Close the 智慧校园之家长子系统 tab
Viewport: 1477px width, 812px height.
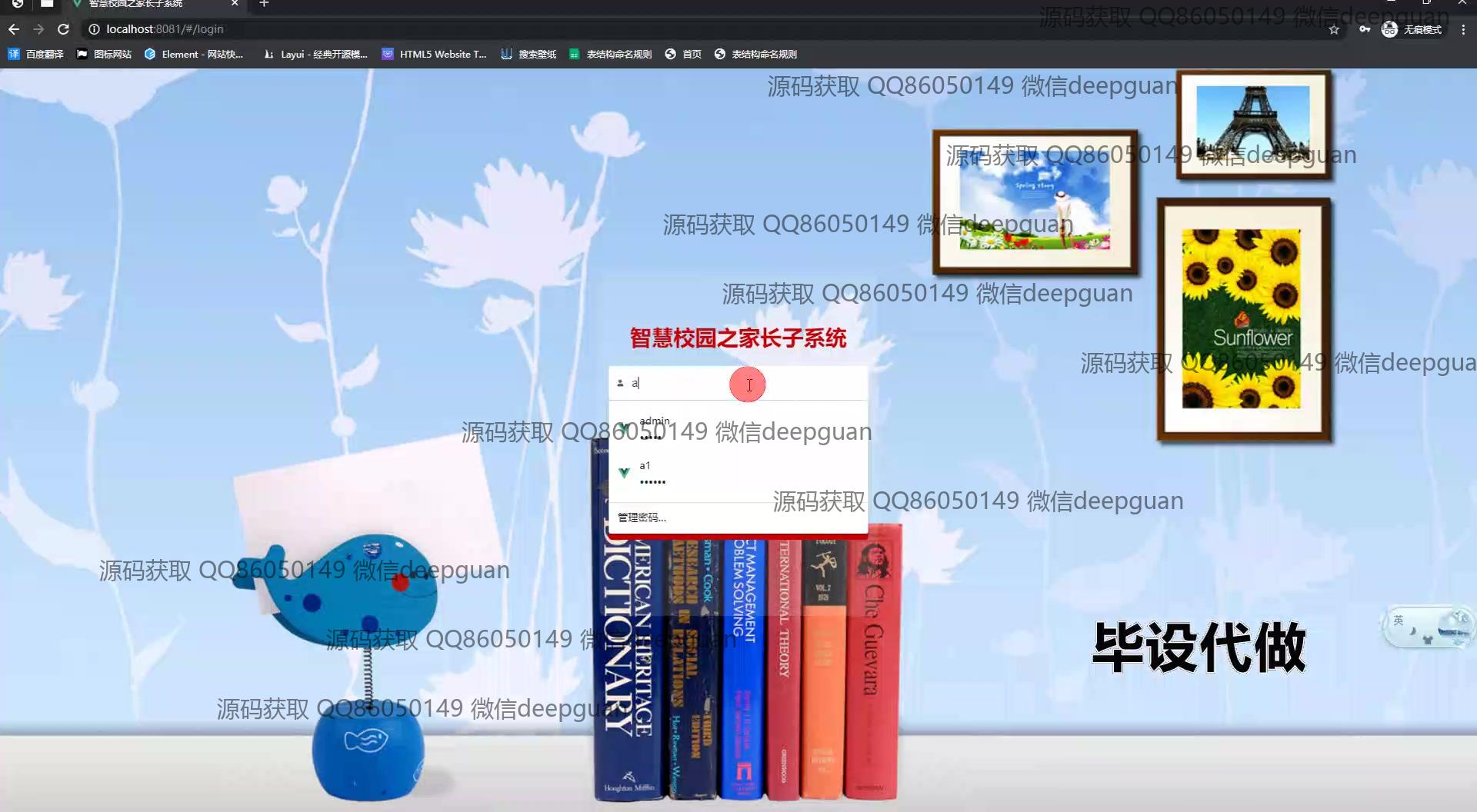pyautogui.click(x=235, y=4)
